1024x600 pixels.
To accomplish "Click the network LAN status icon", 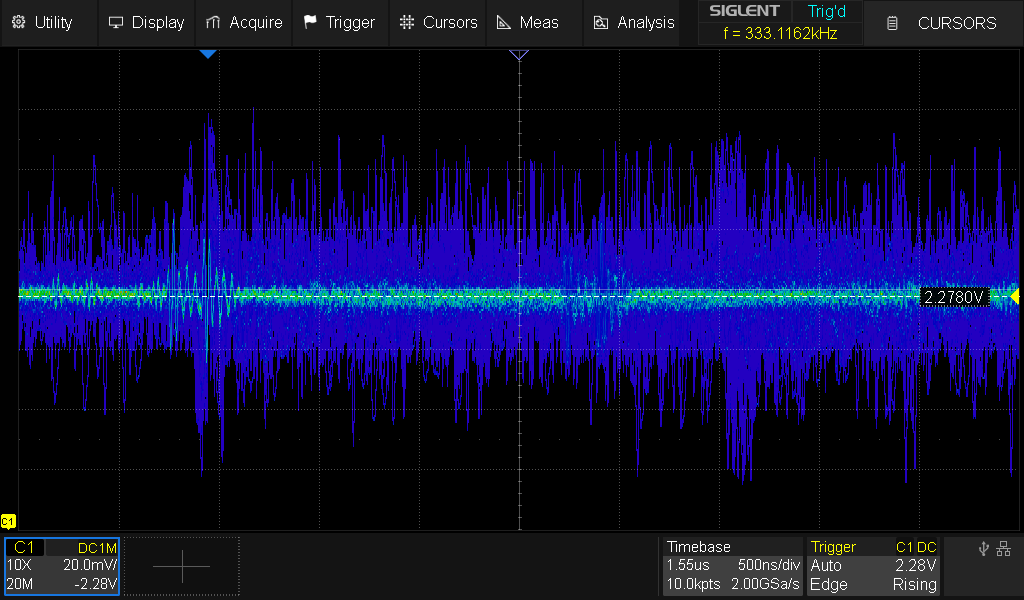I will 1004,548.
